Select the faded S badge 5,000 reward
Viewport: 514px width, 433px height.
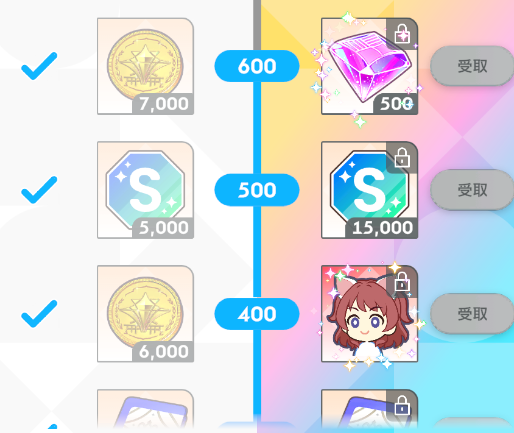[x=145, y=190]
